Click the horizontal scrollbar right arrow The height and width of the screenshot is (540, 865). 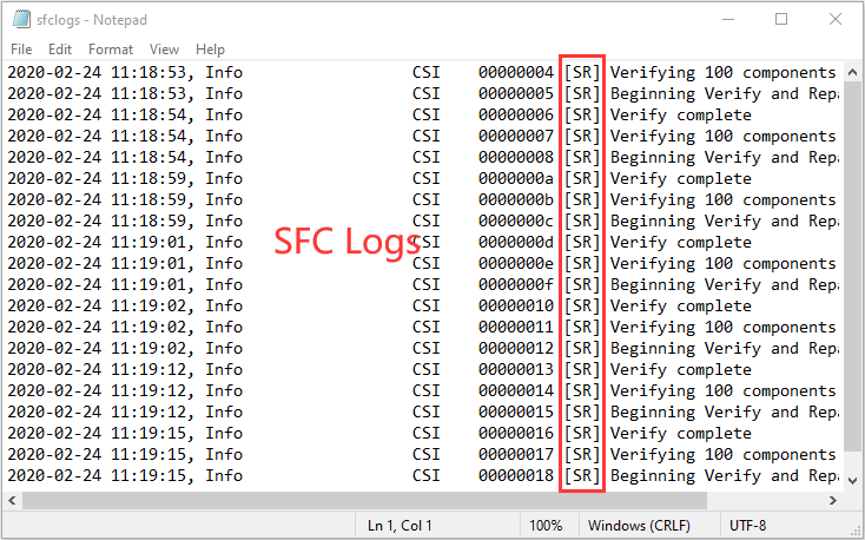(833, 500)
